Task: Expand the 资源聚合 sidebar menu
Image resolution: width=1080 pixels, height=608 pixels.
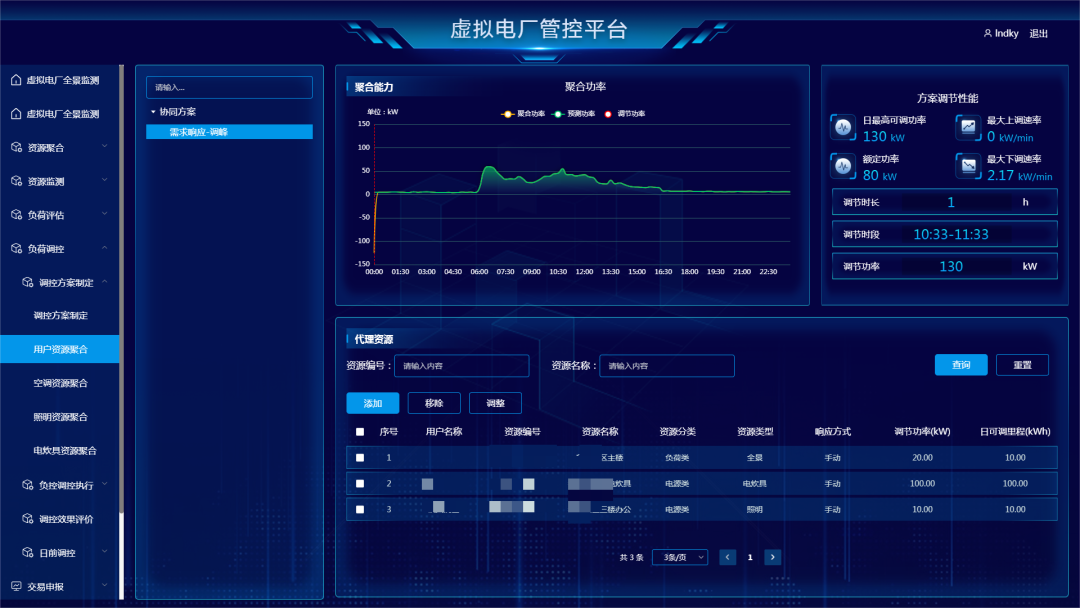Action: point(104,147)
